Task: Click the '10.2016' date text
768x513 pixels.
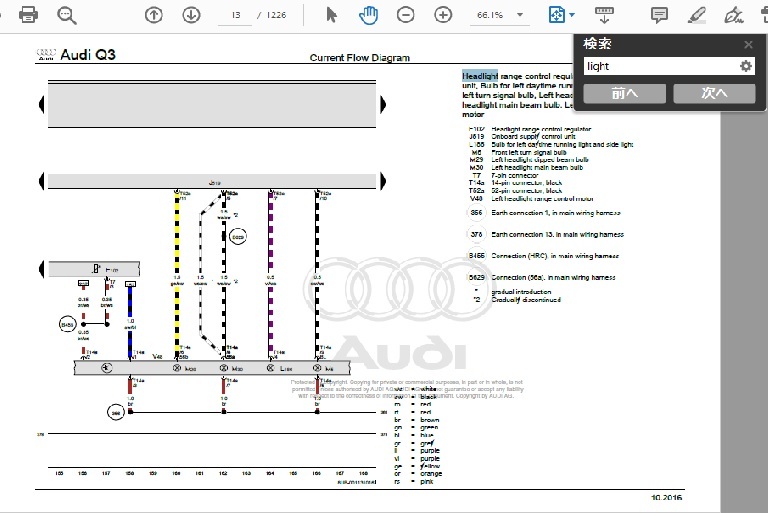Action: [666, 497]
